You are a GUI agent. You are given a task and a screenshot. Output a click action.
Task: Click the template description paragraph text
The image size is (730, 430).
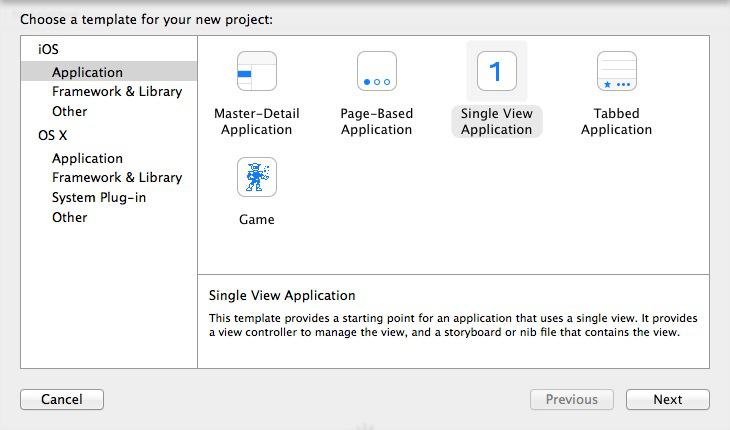453,325
